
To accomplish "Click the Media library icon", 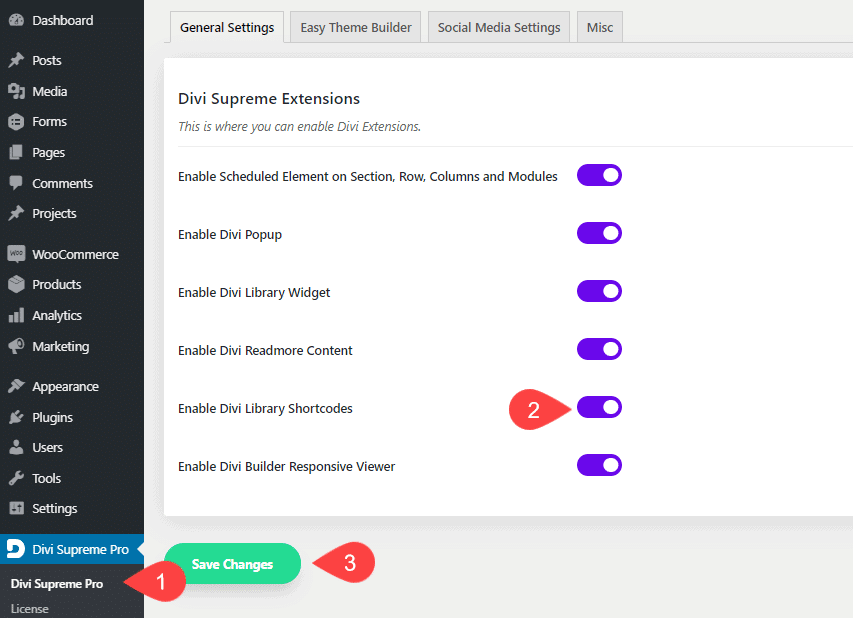I will coord(16,91).
